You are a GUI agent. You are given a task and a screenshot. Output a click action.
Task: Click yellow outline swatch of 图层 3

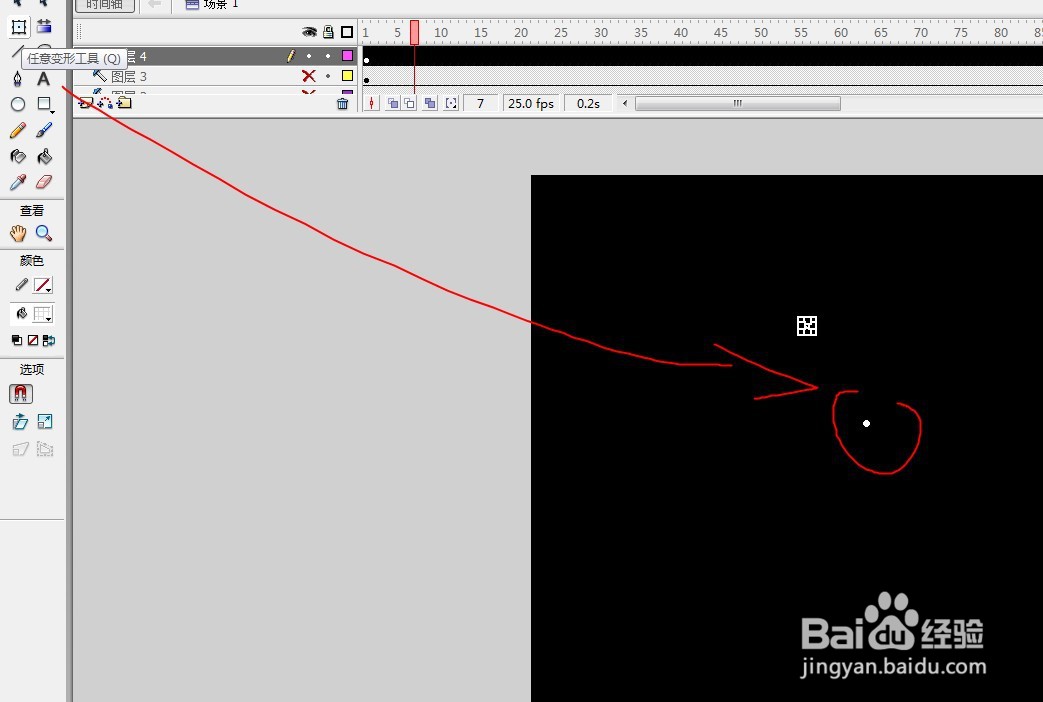[x=347, y=76]
